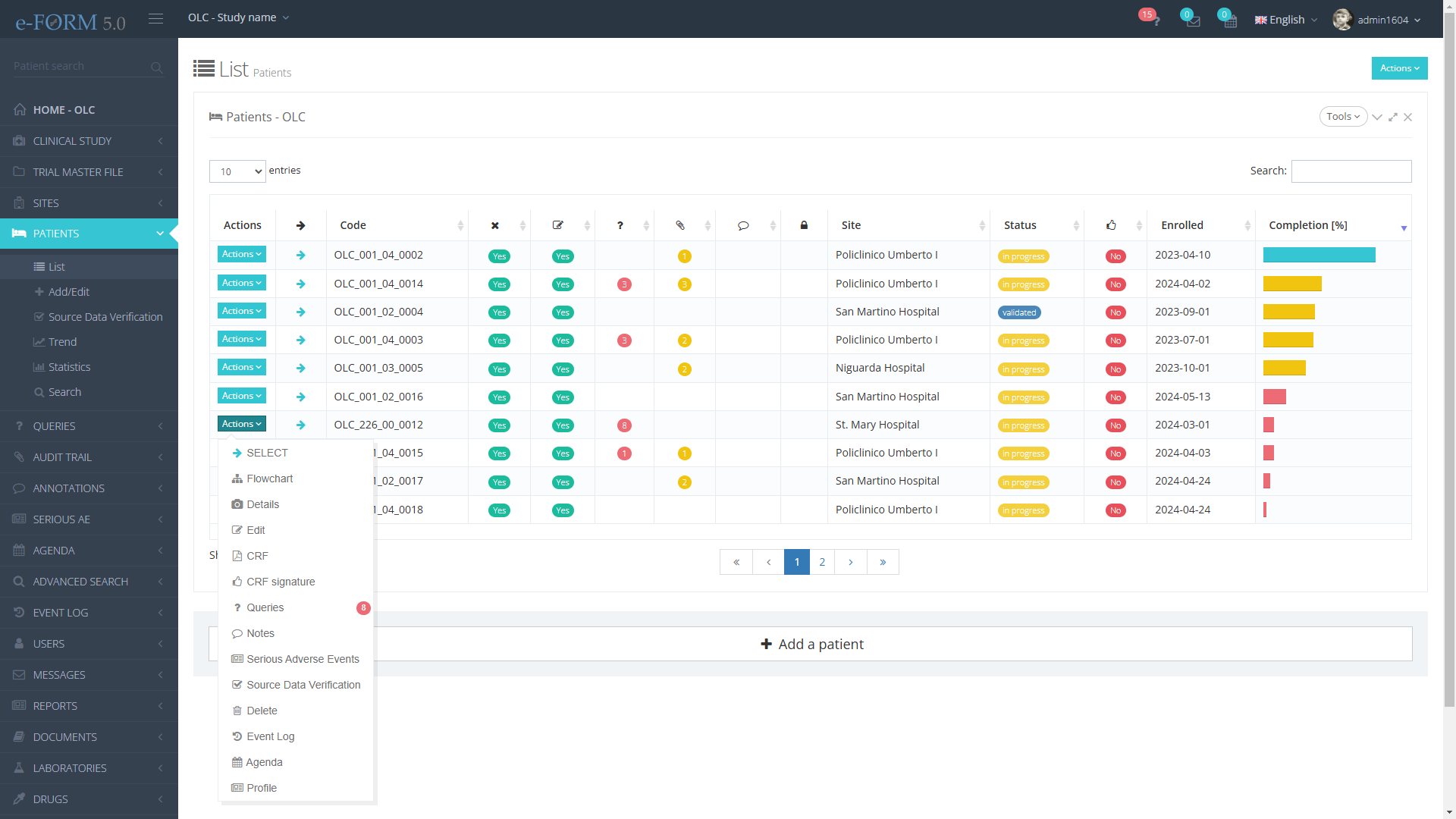Select Flowchart from the actions menu
The height and width of the screenshot is (819, 1456).
point(269,479)
